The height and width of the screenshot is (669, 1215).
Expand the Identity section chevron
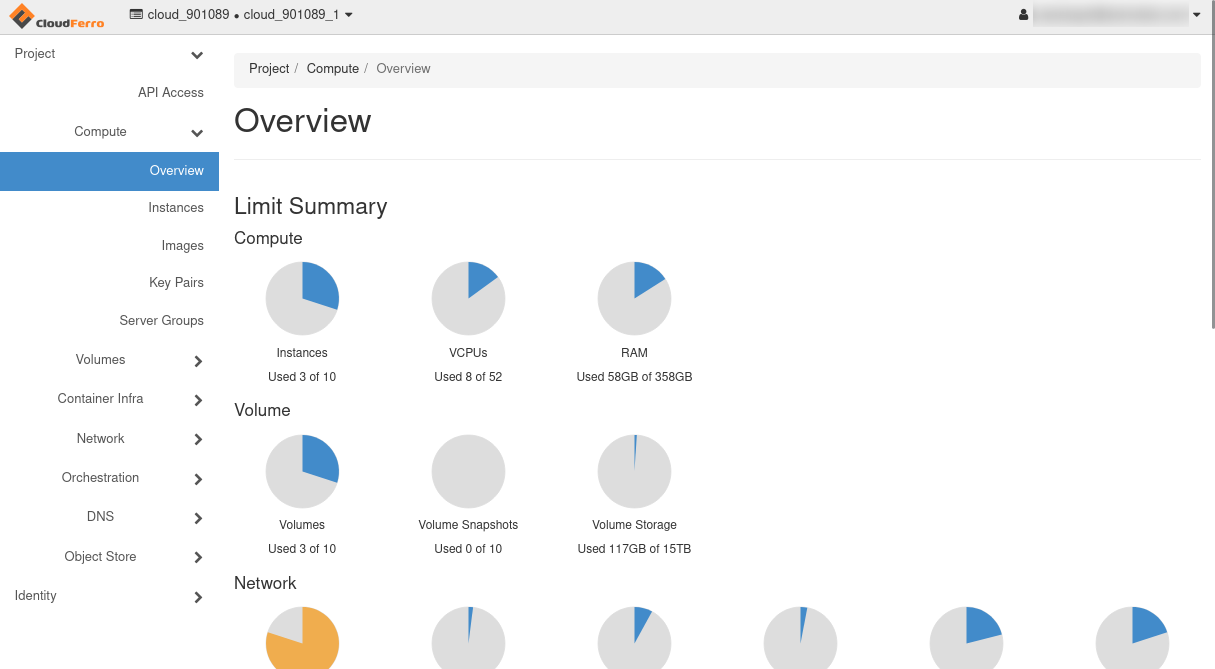(198, 597)
